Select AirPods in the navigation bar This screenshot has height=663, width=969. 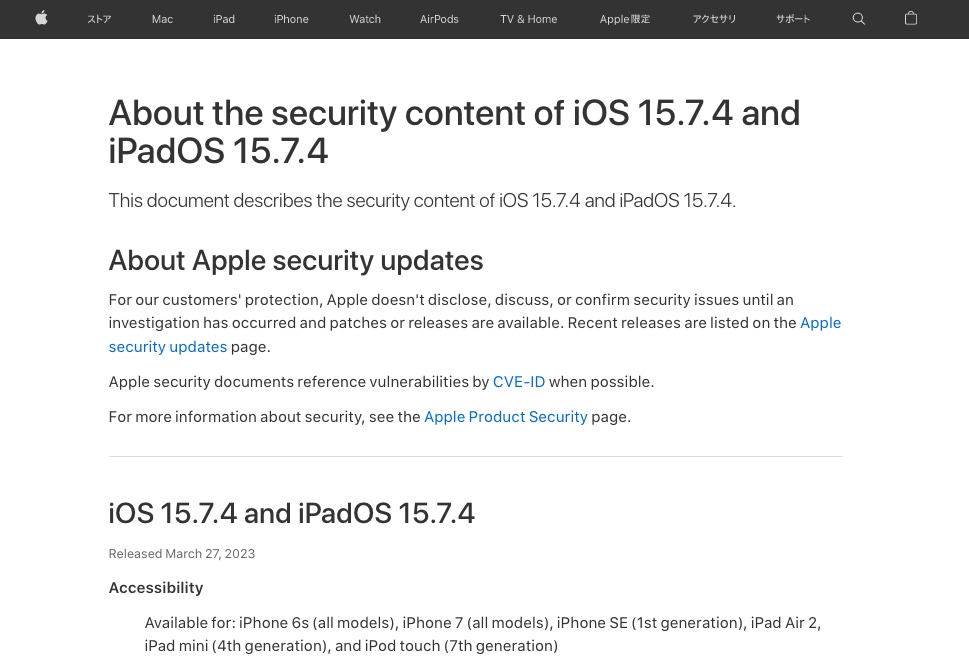439,19
